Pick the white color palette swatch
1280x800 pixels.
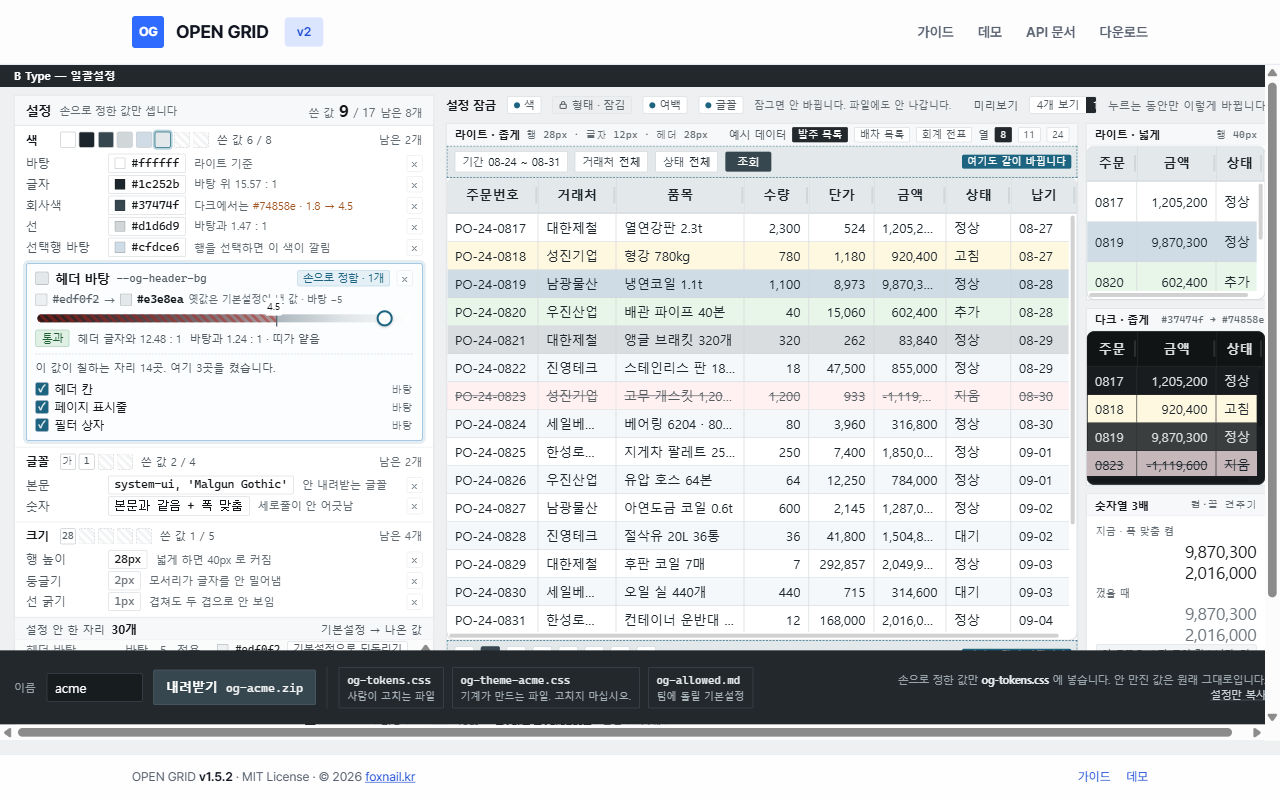pyautogui.click(x=68, y=140)
